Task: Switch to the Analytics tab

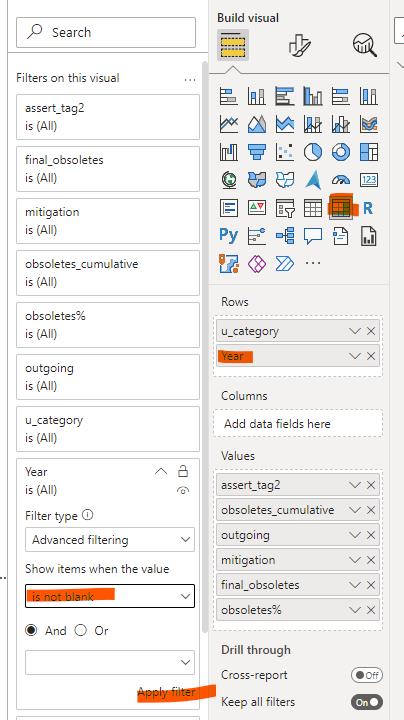Action: click(x=365, y=45)
